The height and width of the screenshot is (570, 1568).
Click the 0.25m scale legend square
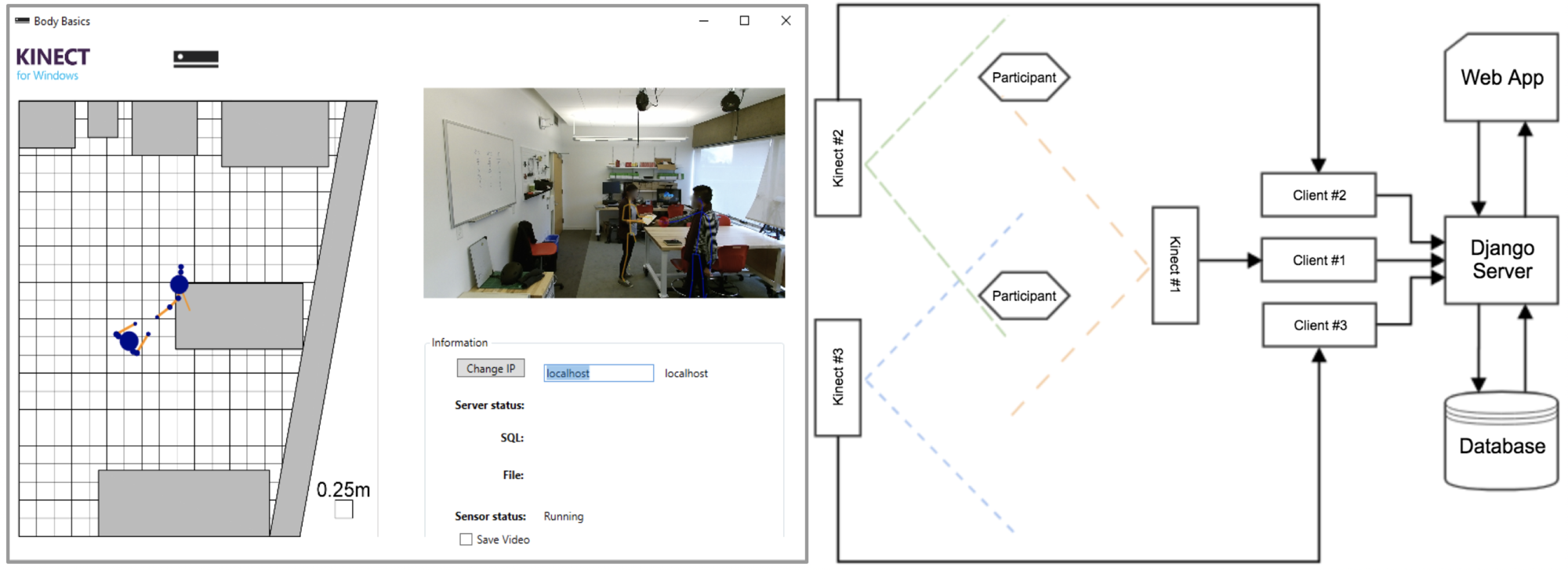pos(343,510)
